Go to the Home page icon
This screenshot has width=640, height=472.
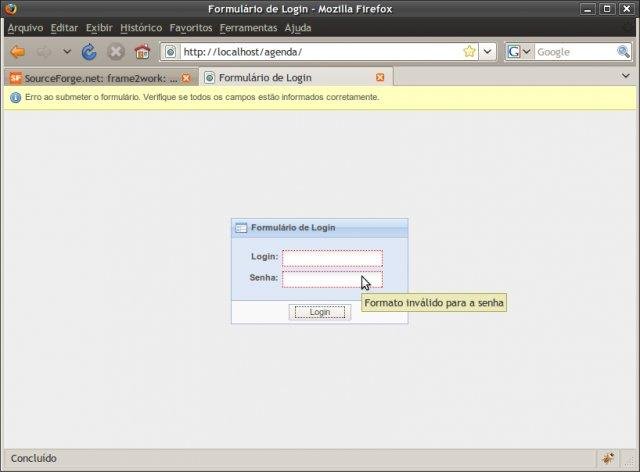pyautogui.click(x=142, y=52)
